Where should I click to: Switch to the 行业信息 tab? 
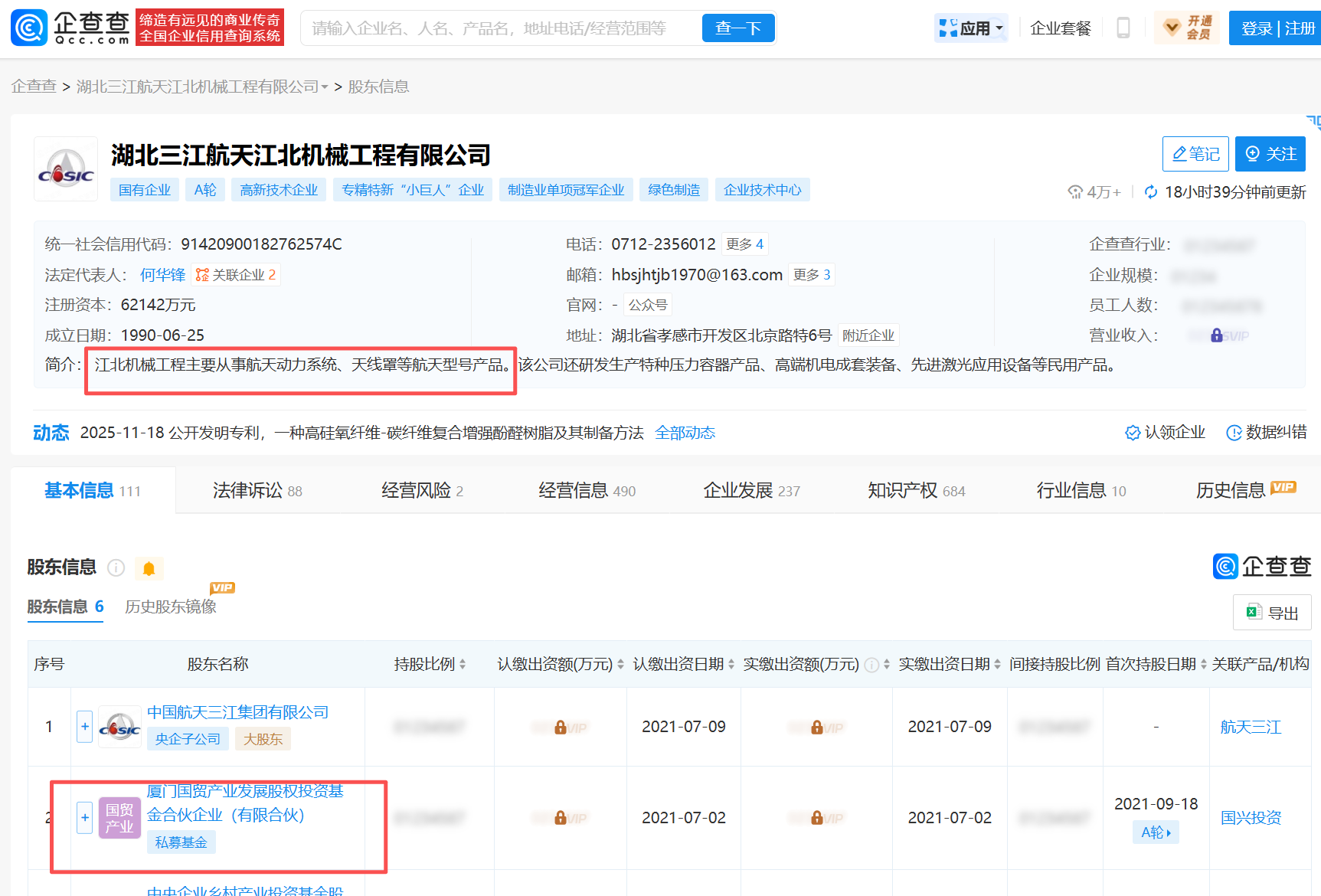[x=1081, y=490]
